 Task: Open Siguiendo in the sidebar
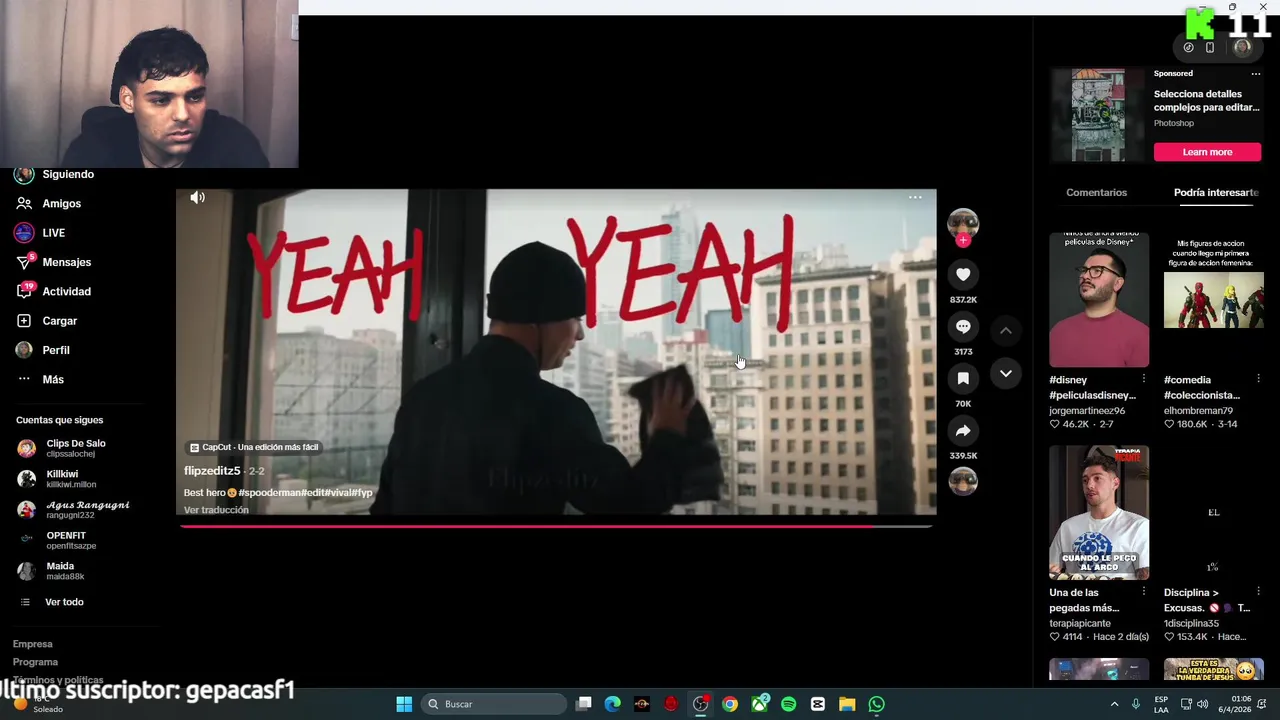tap(68, 174)
